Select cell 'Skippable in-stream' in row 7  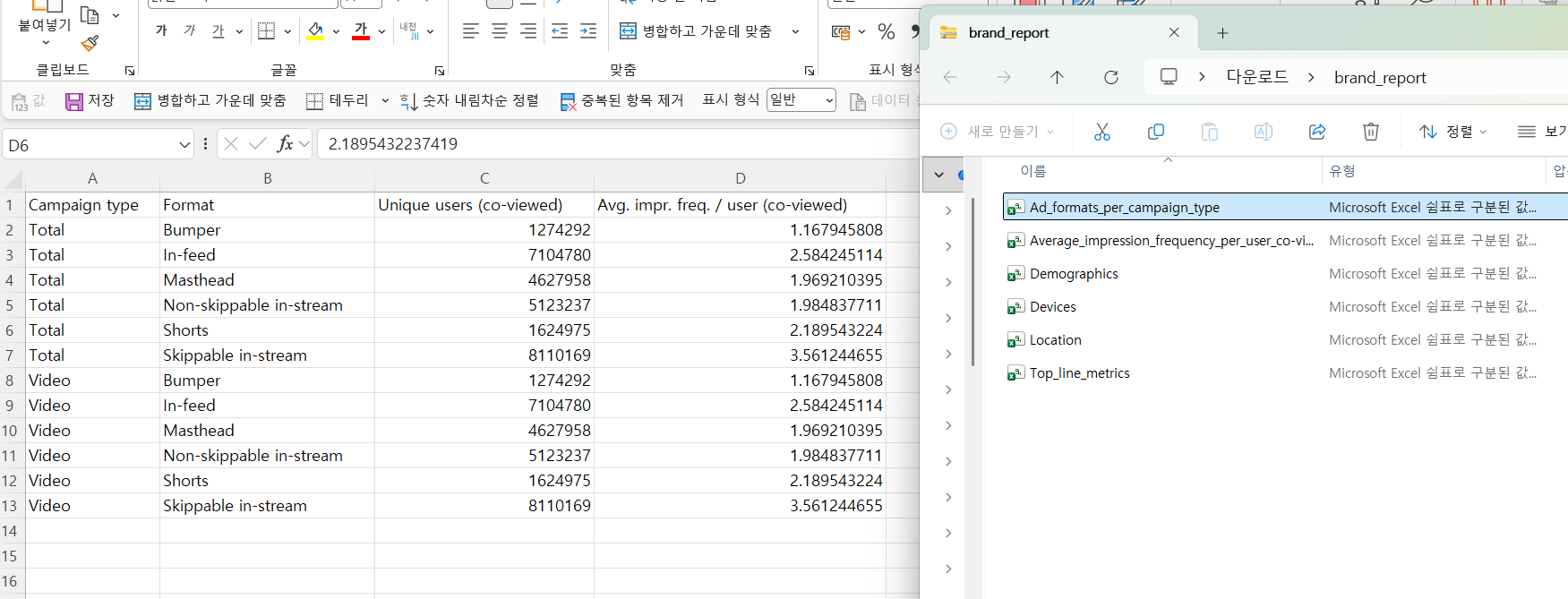click(267, 355)
